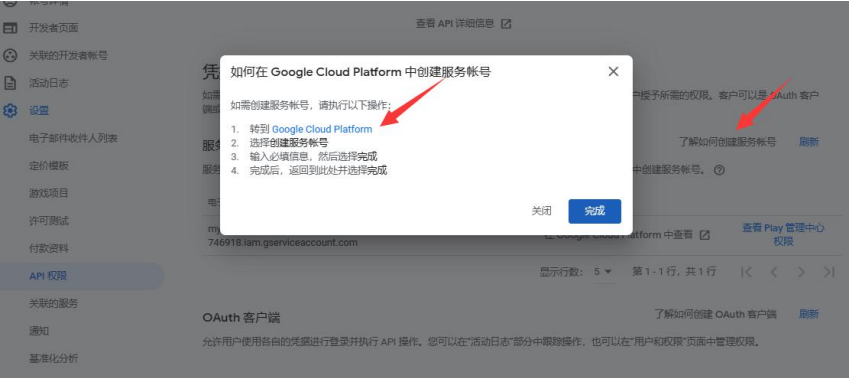Close the create service account dialog with X
Image resolution: width=851 pixels, height=378 pixels.
613,72
